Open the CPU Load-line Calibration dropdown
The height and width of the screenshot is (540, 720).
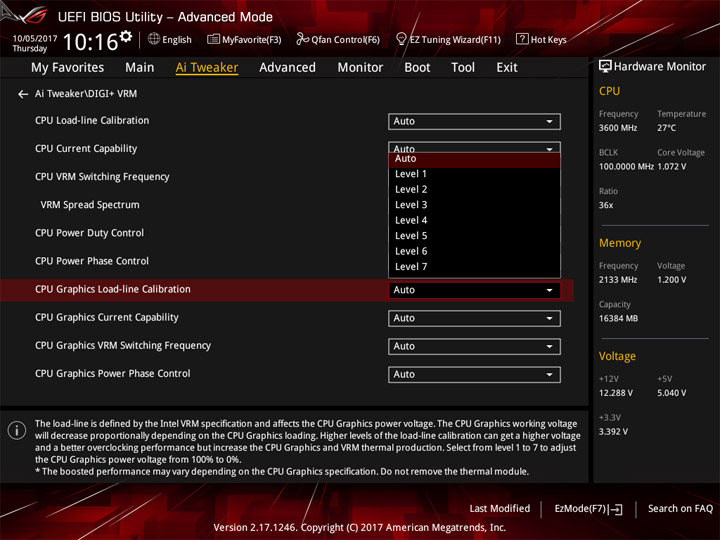[474, 122]
